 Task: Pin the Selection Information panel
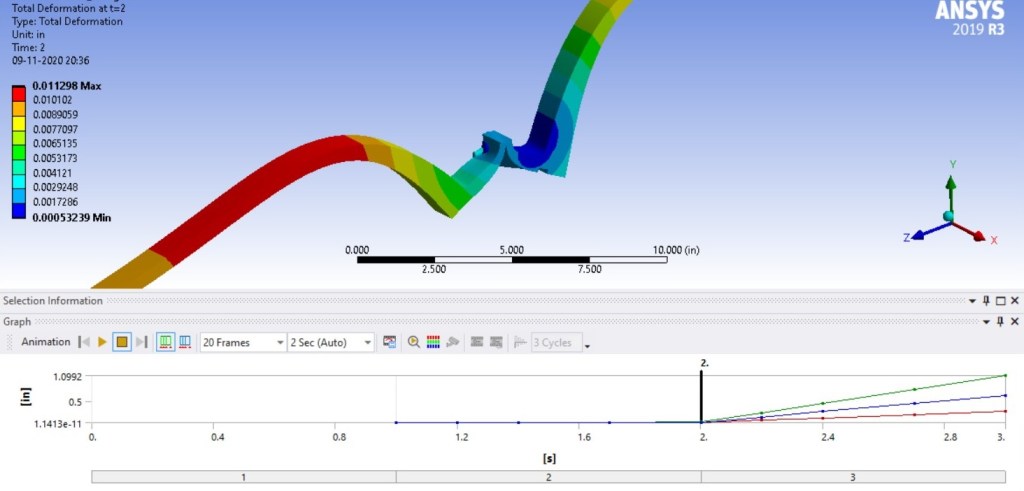click(986, 301)
